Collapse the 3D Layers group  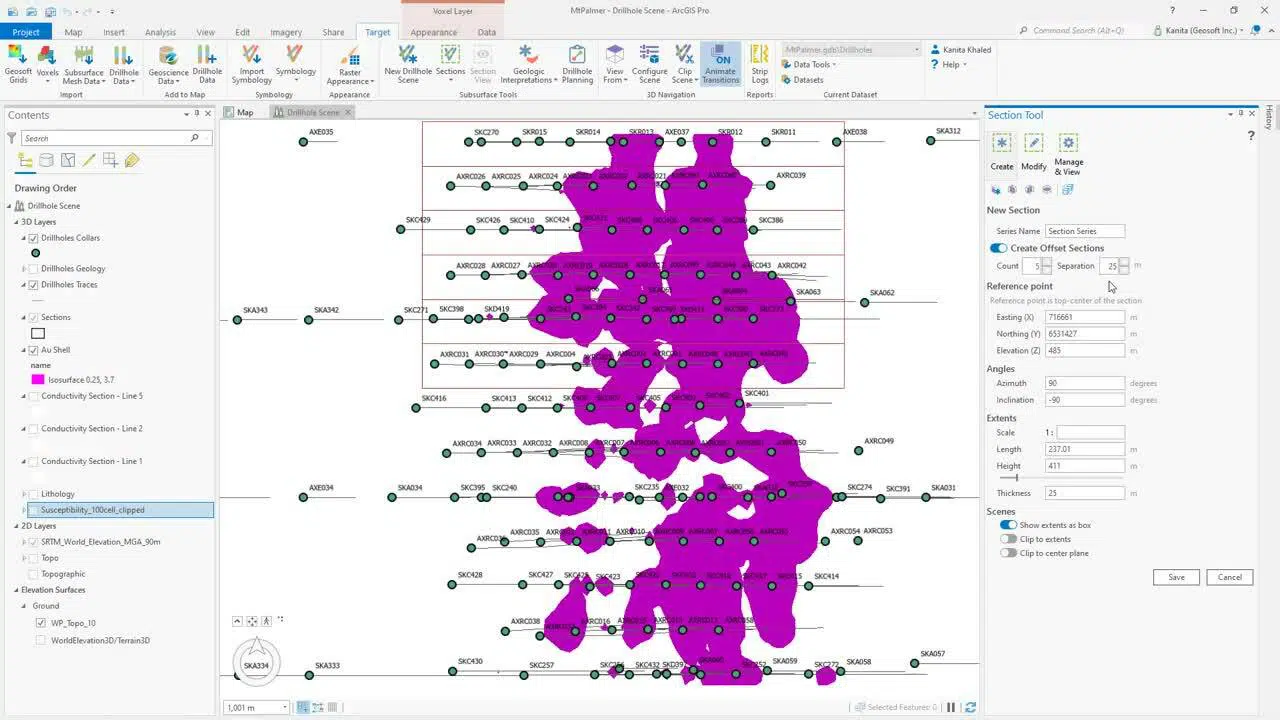point(17,222)
